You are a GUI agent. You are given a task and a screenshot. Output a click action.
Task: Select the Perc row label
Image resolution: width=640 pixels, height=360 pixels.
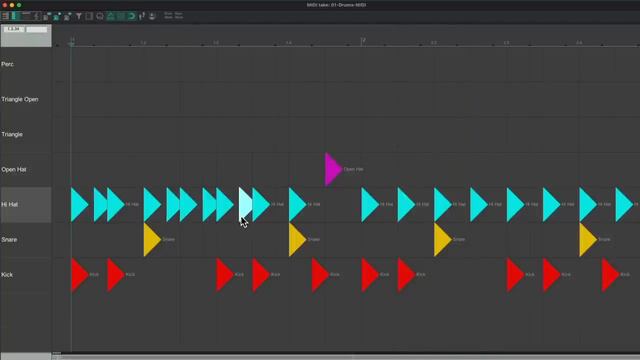coord(7,64)
